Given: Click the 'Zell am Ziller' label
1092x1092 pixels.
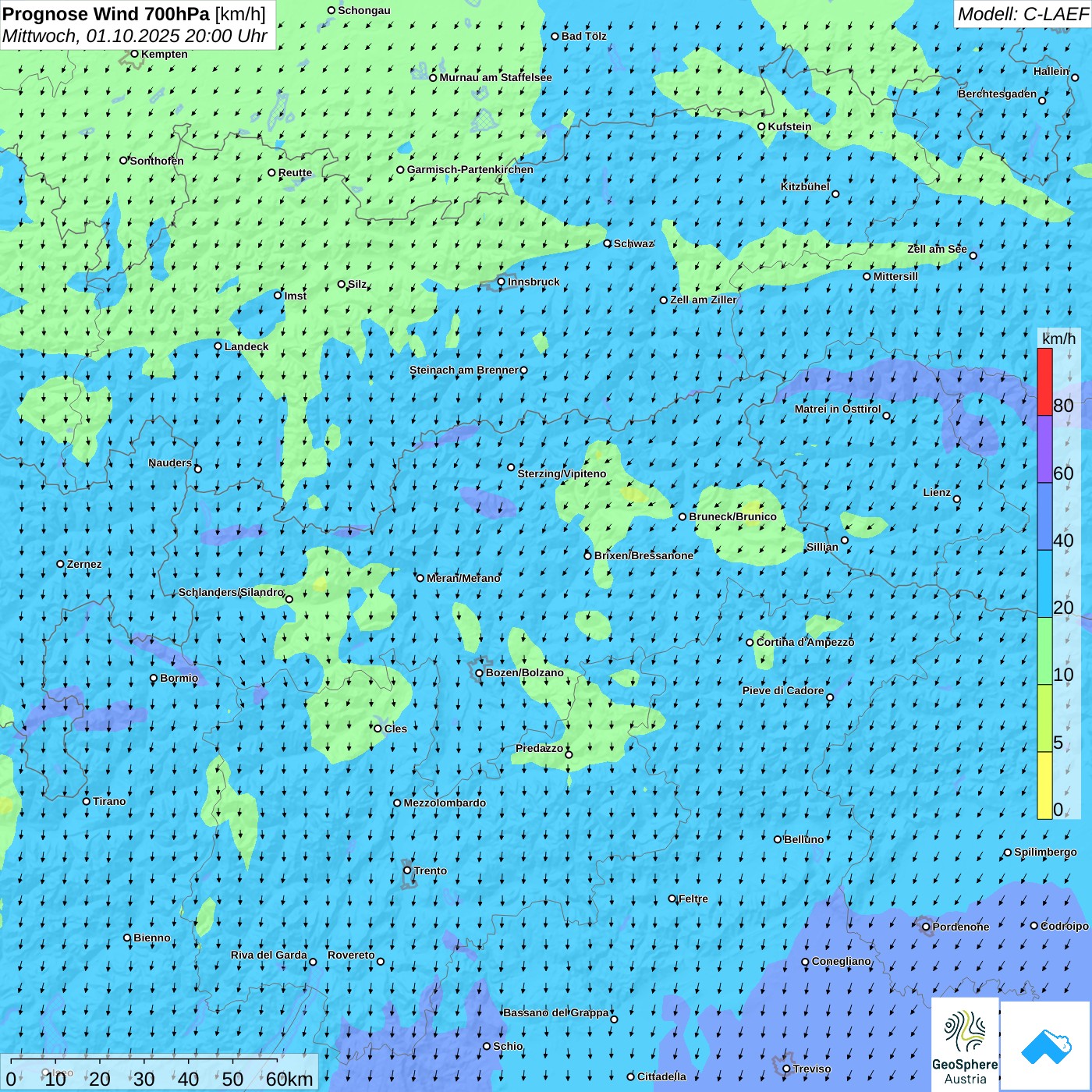Looking at the screenshot, I should tap(703, 300).
